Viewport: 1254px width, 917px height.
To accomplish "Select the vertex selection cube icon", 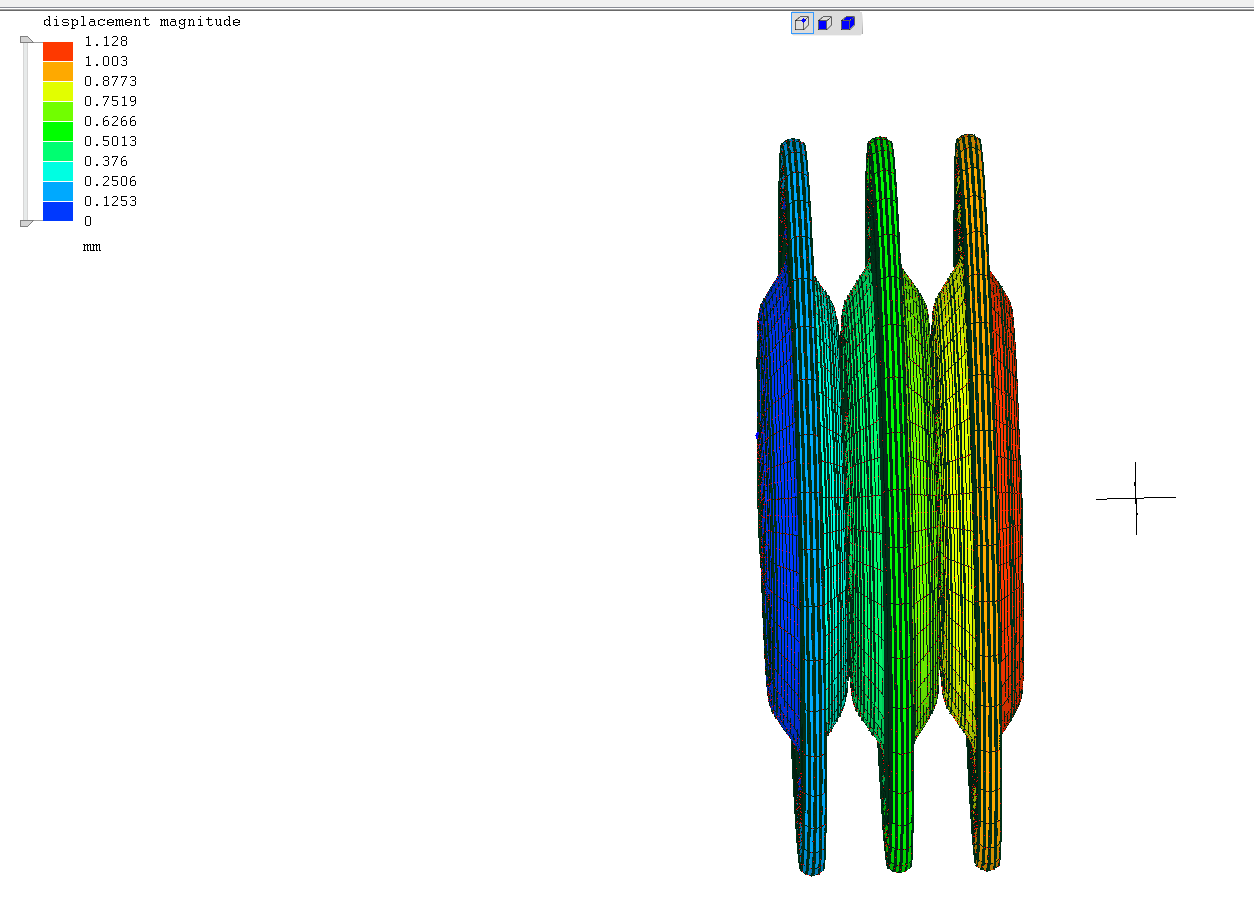I will coord(802,23).
